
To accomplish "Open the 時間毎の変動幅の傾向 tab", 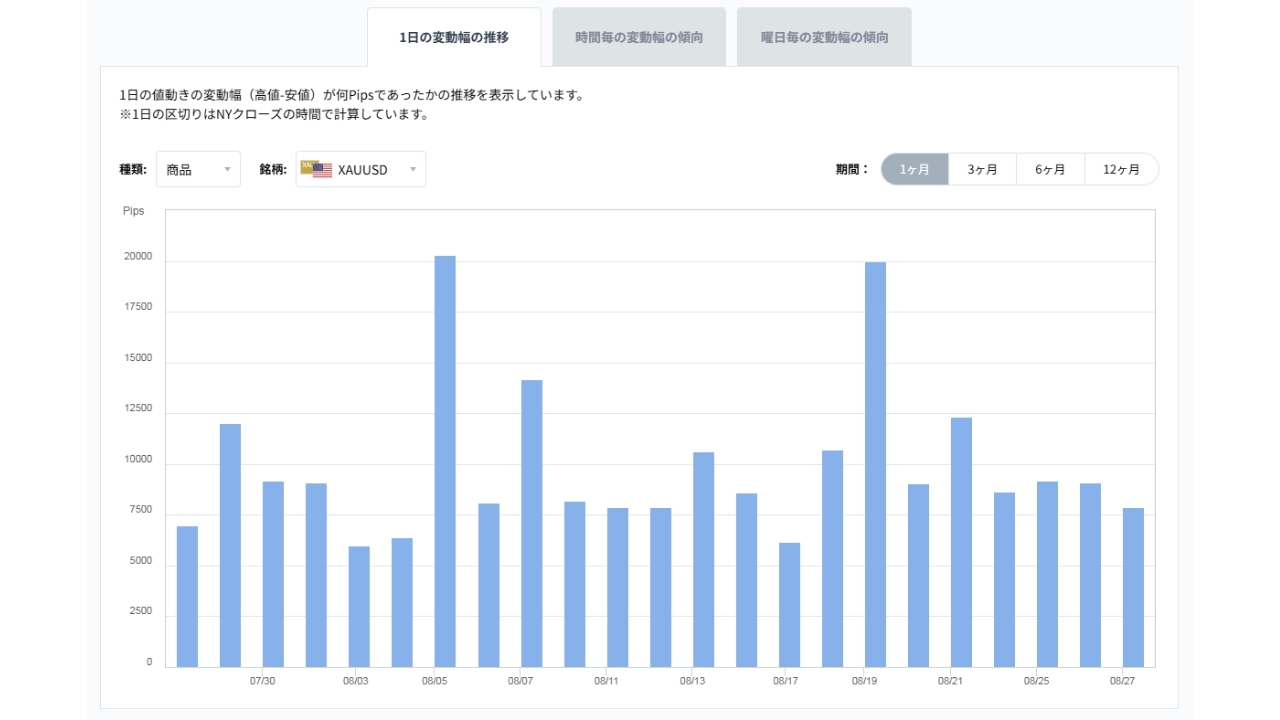I will [x=639, y=38].
